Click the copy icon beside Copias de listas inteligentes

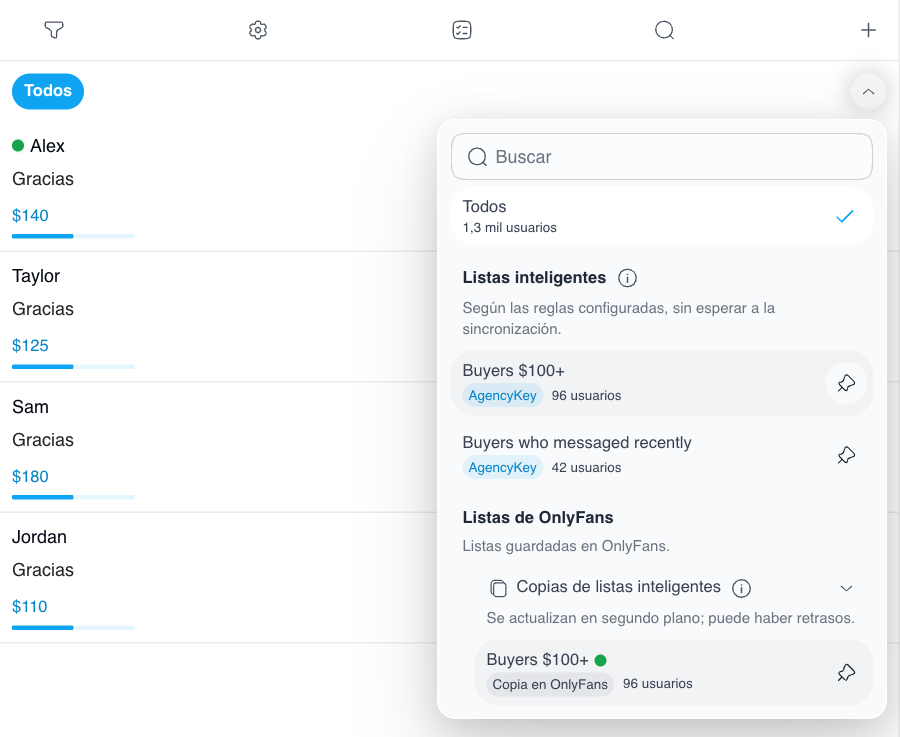tap(498, 588)
